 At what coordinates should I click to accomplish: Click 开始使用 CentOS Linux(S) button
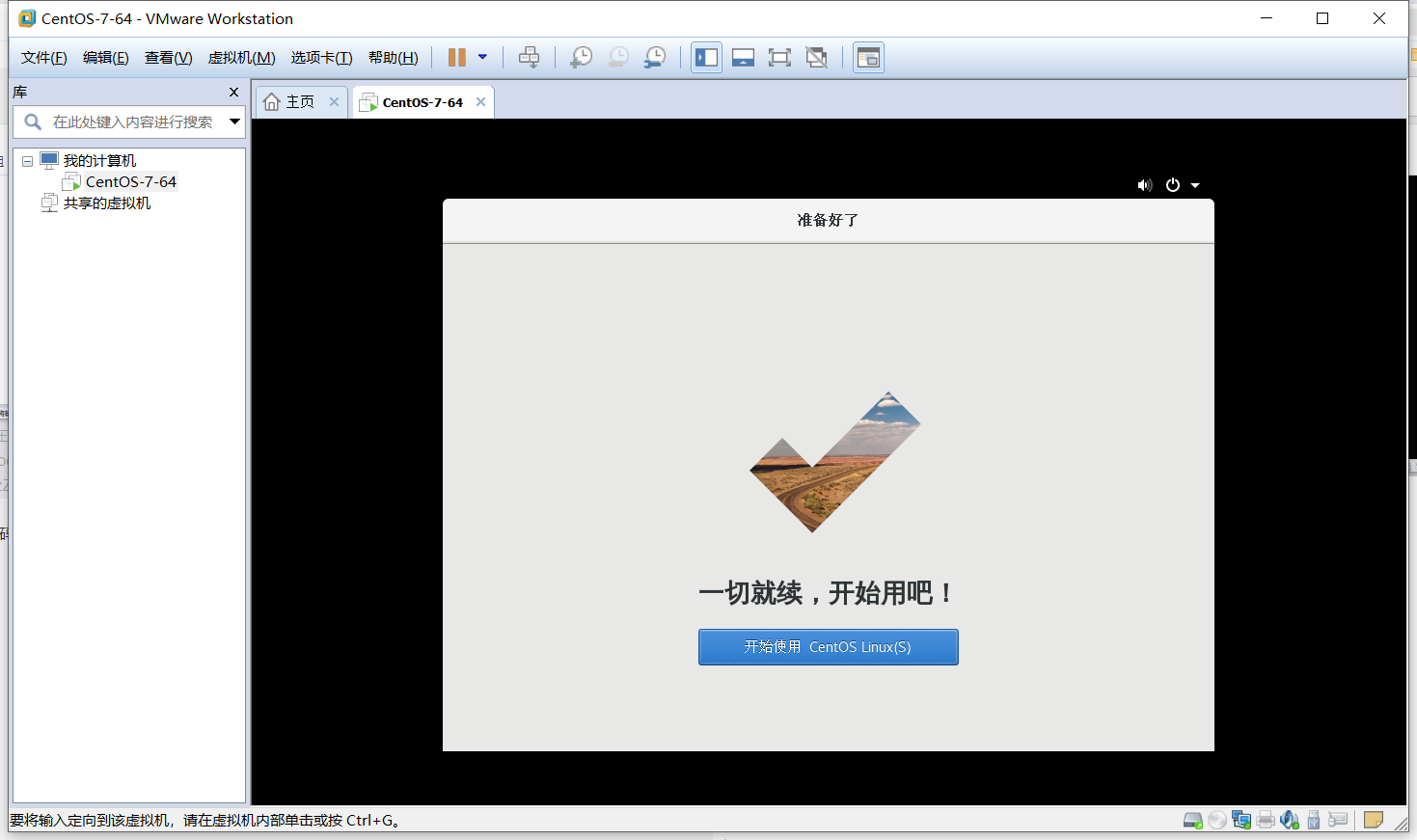(828, 647)
